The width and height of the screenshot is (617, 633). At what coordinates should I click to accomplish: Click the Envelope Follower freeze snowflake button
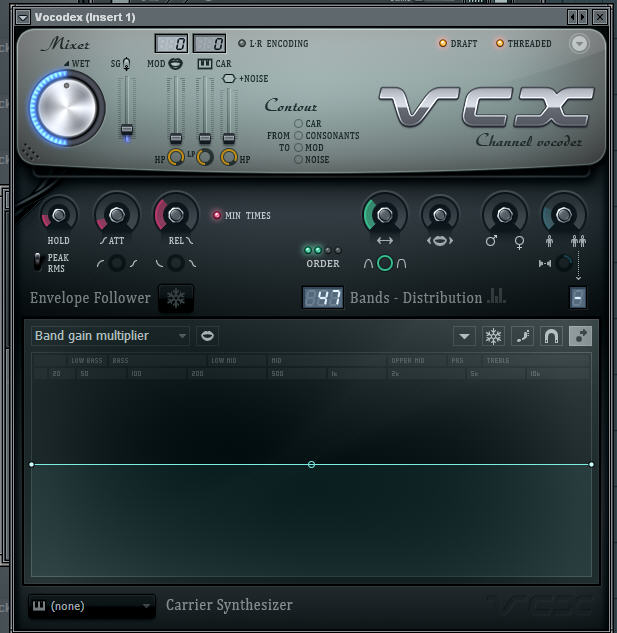point(176,299)
